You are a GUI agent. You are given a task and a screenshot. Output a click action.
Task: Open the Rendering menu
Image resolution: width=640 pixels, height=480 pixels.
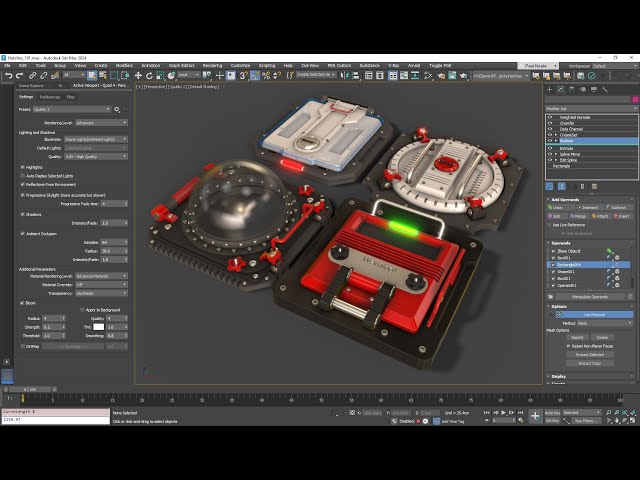(212, 66)
